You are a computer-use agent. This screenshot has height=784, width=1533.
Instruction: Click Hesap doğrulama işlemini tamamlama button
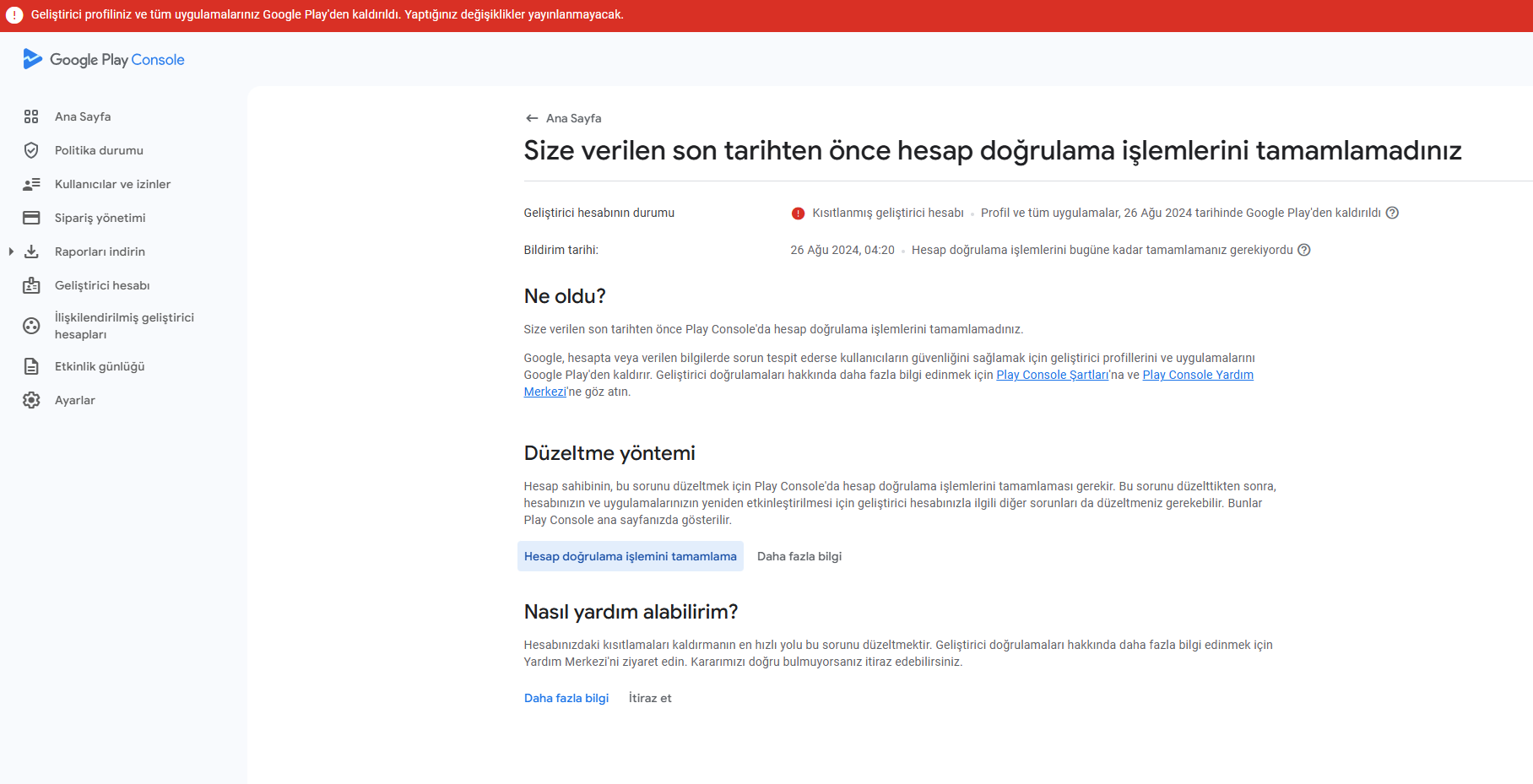coord(631,556)
